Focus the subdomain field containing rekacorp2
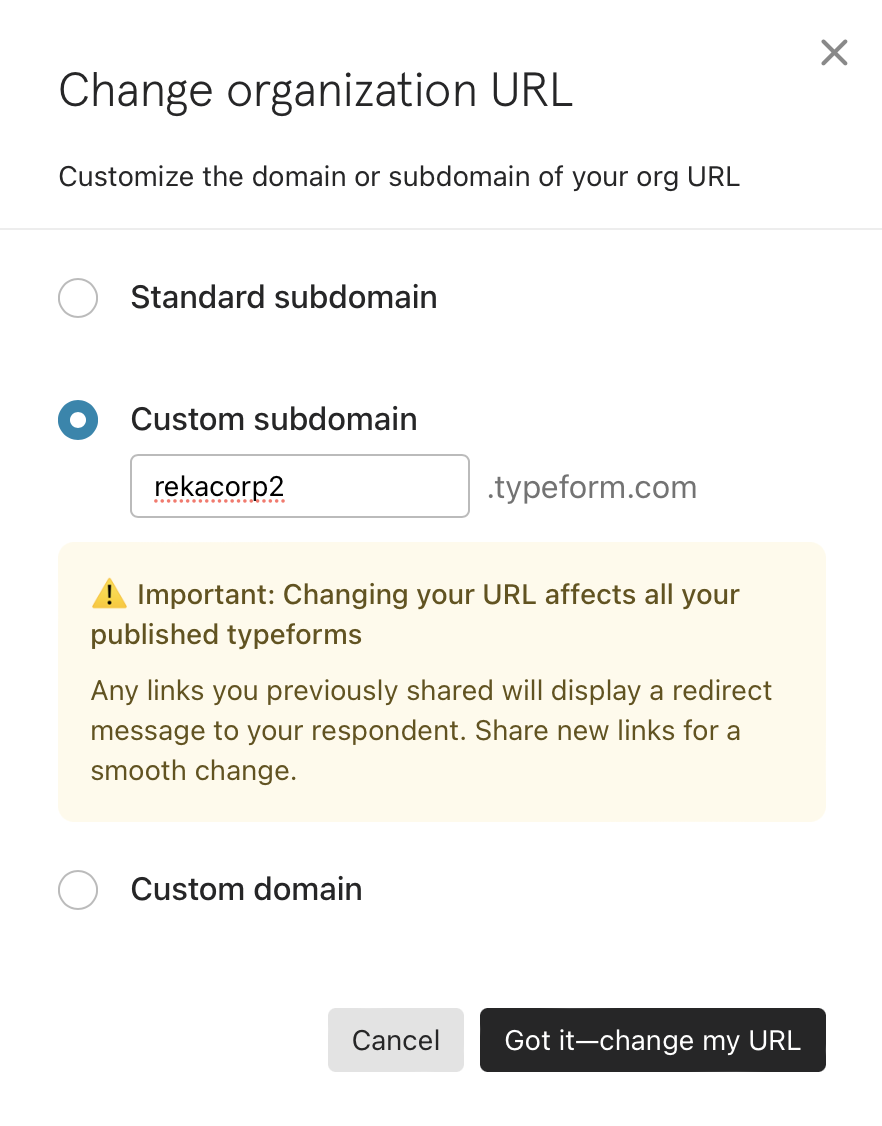The image size is (882, 1126). pyautogui.click(x=300, y=486)
